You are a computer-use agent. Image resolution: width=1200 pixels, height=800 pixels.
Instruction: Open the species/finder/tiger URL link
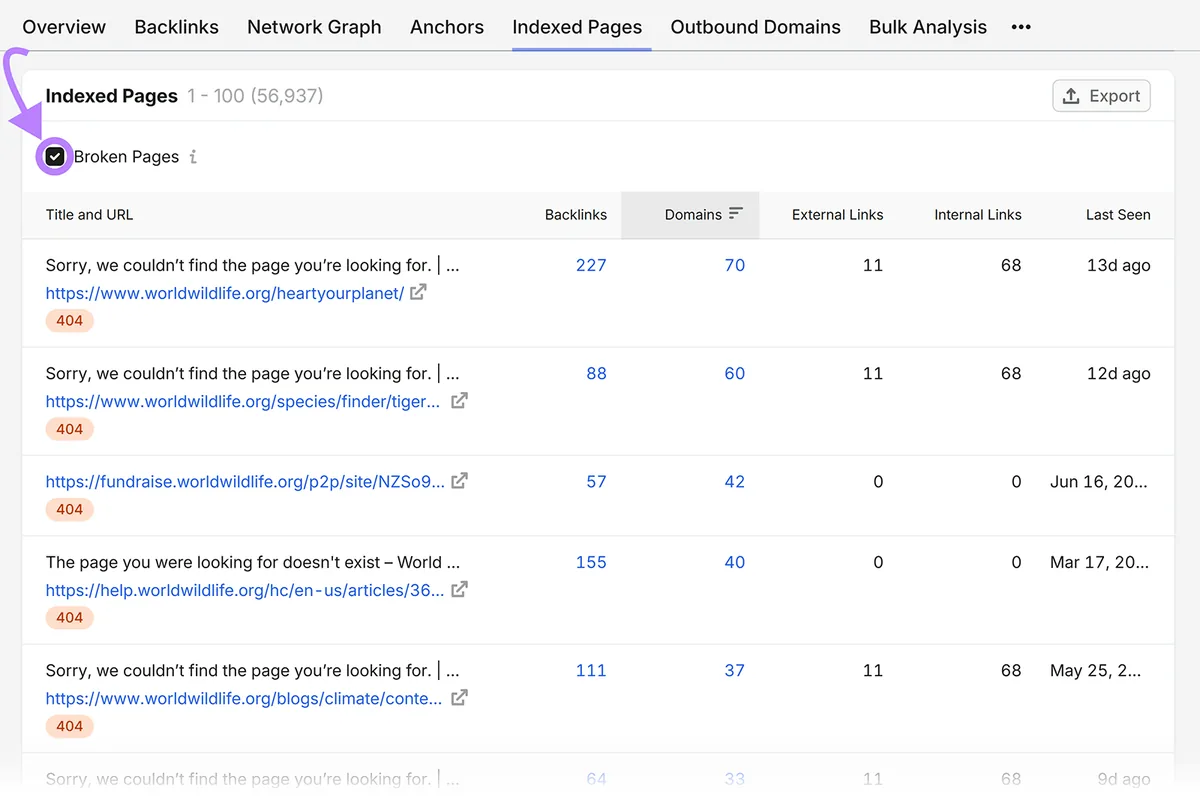[243, 401]
